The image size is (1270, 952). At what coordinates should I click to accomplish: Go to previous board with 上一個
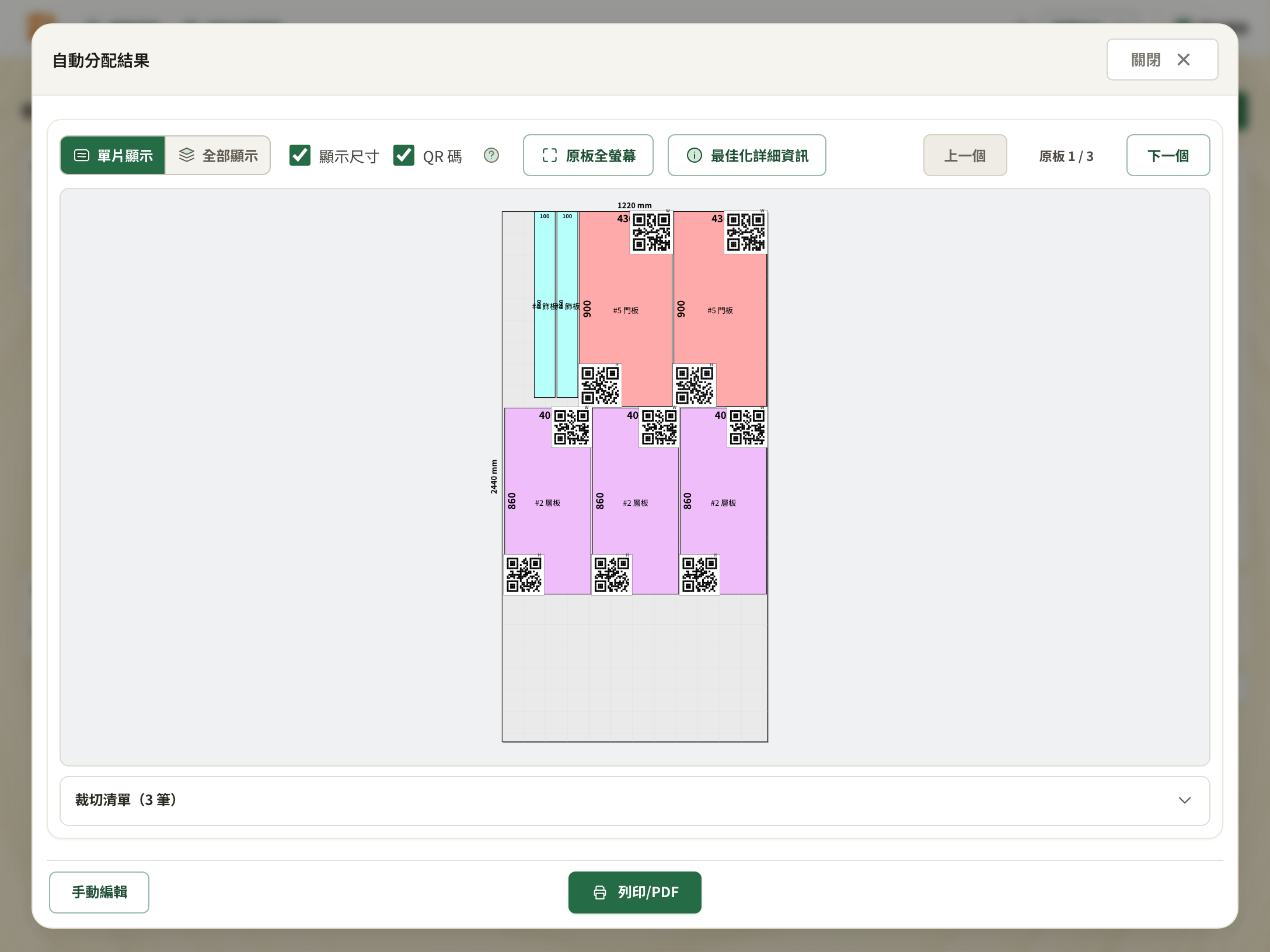pyautogui.click(x=965, y=155)
